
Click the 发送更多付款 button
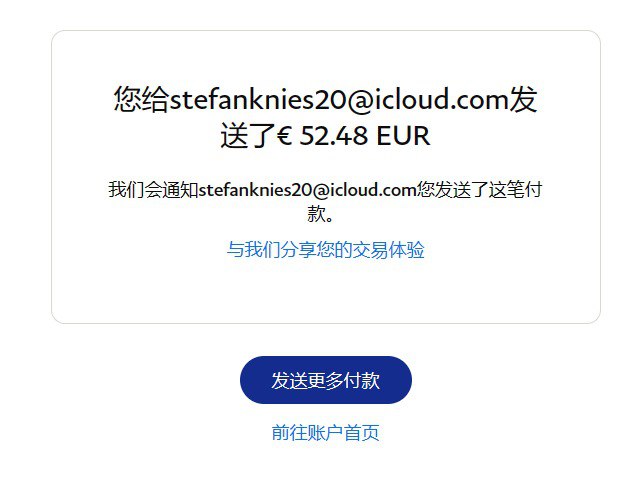click(x=325, y=380)
